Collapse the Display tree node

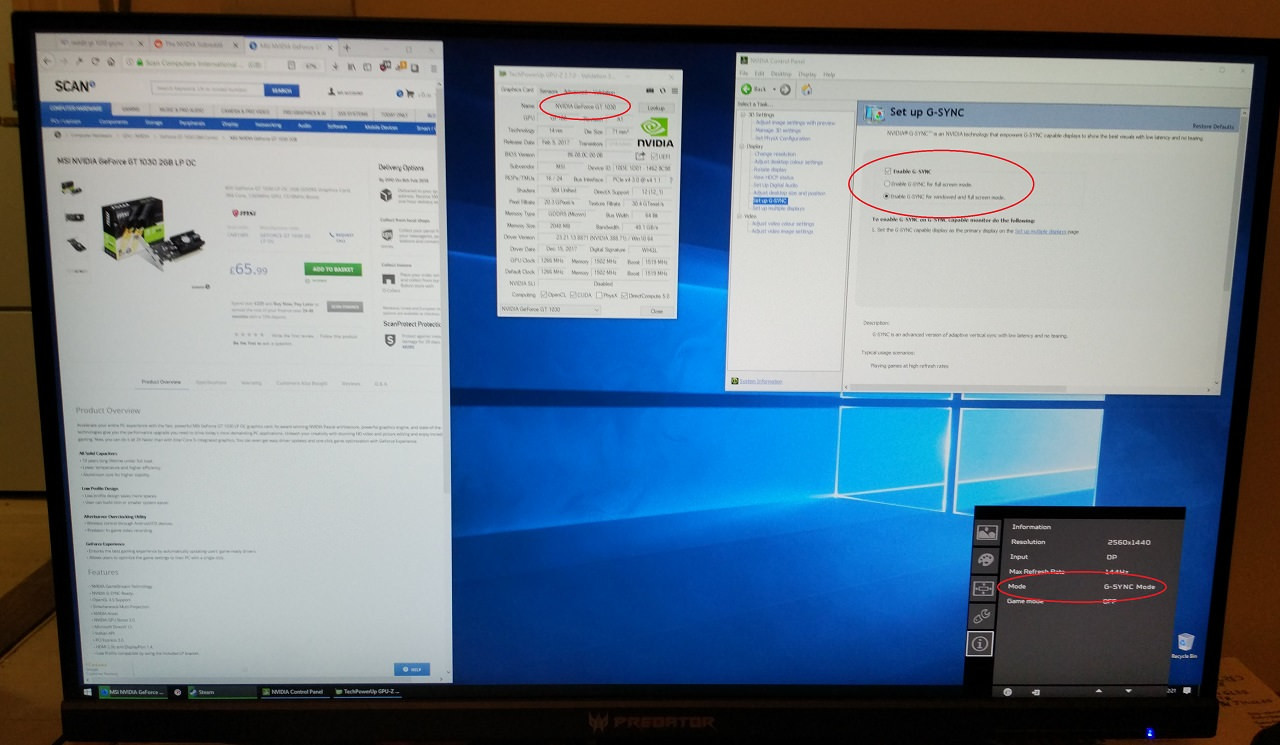point(741,146)
